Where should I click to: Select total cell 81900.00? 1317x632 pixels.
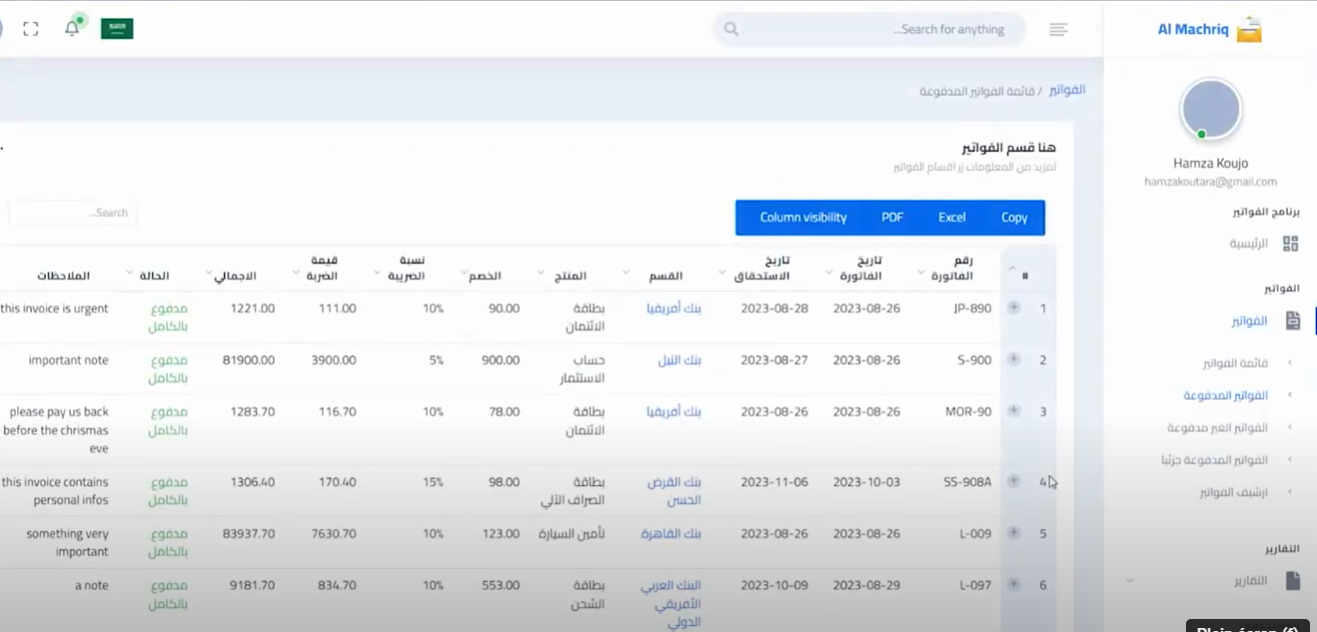(x=249, y=360)
